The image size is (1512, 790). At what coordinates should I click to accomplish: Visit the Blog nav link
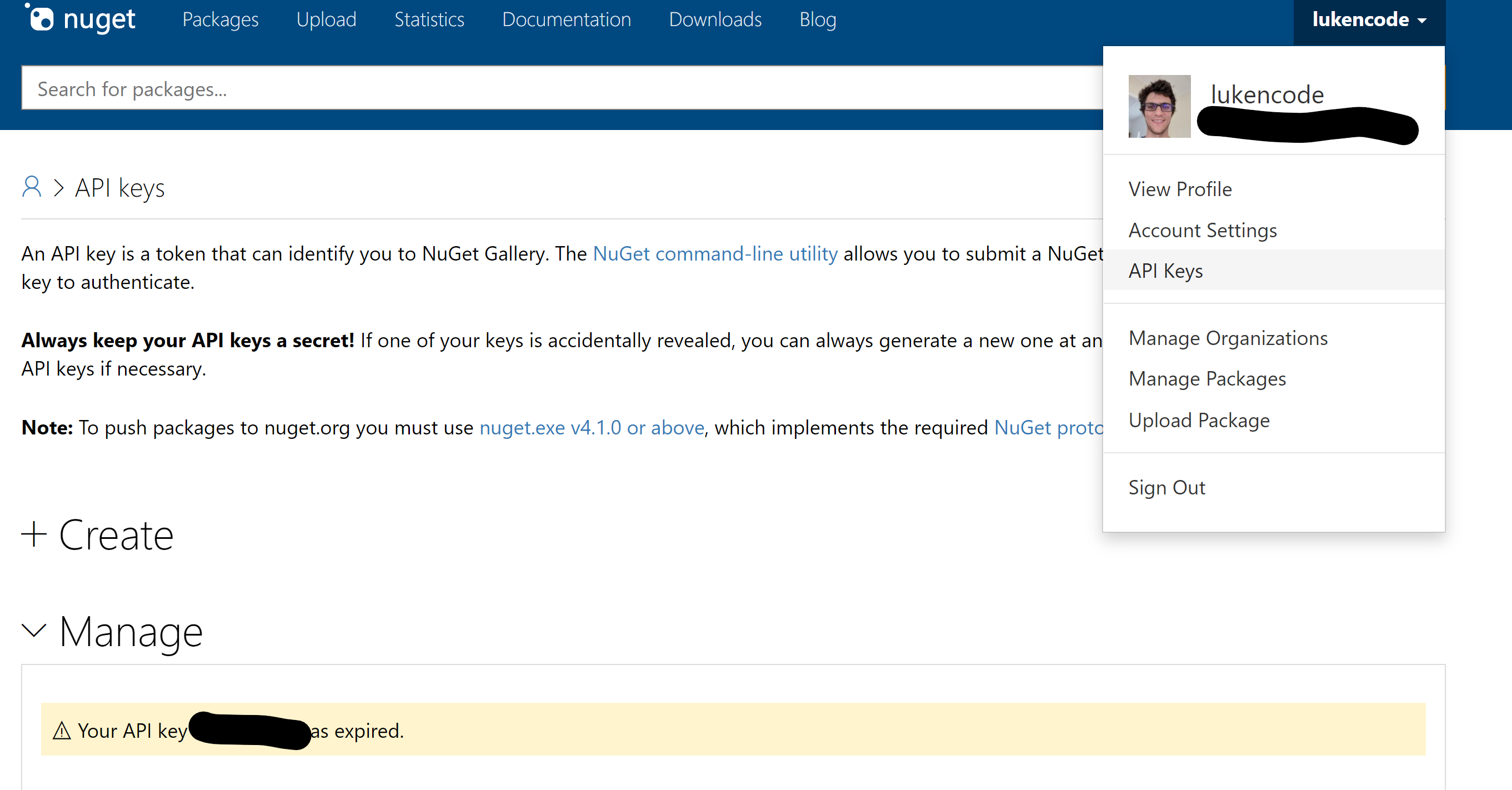click(x=818, y=20)
